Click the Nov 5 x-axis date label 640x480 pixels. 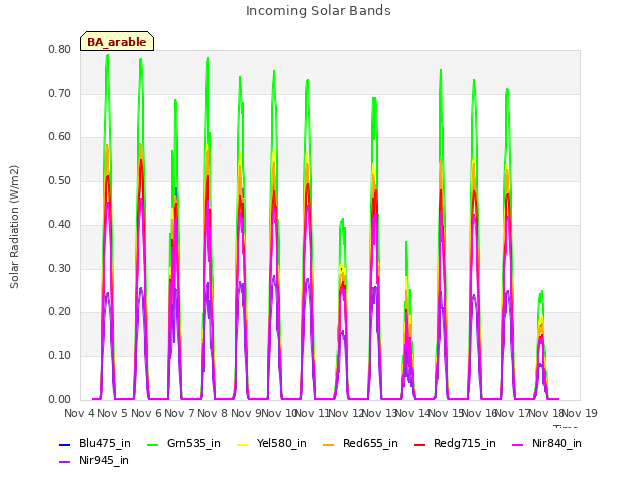click(x=113, y=413)
